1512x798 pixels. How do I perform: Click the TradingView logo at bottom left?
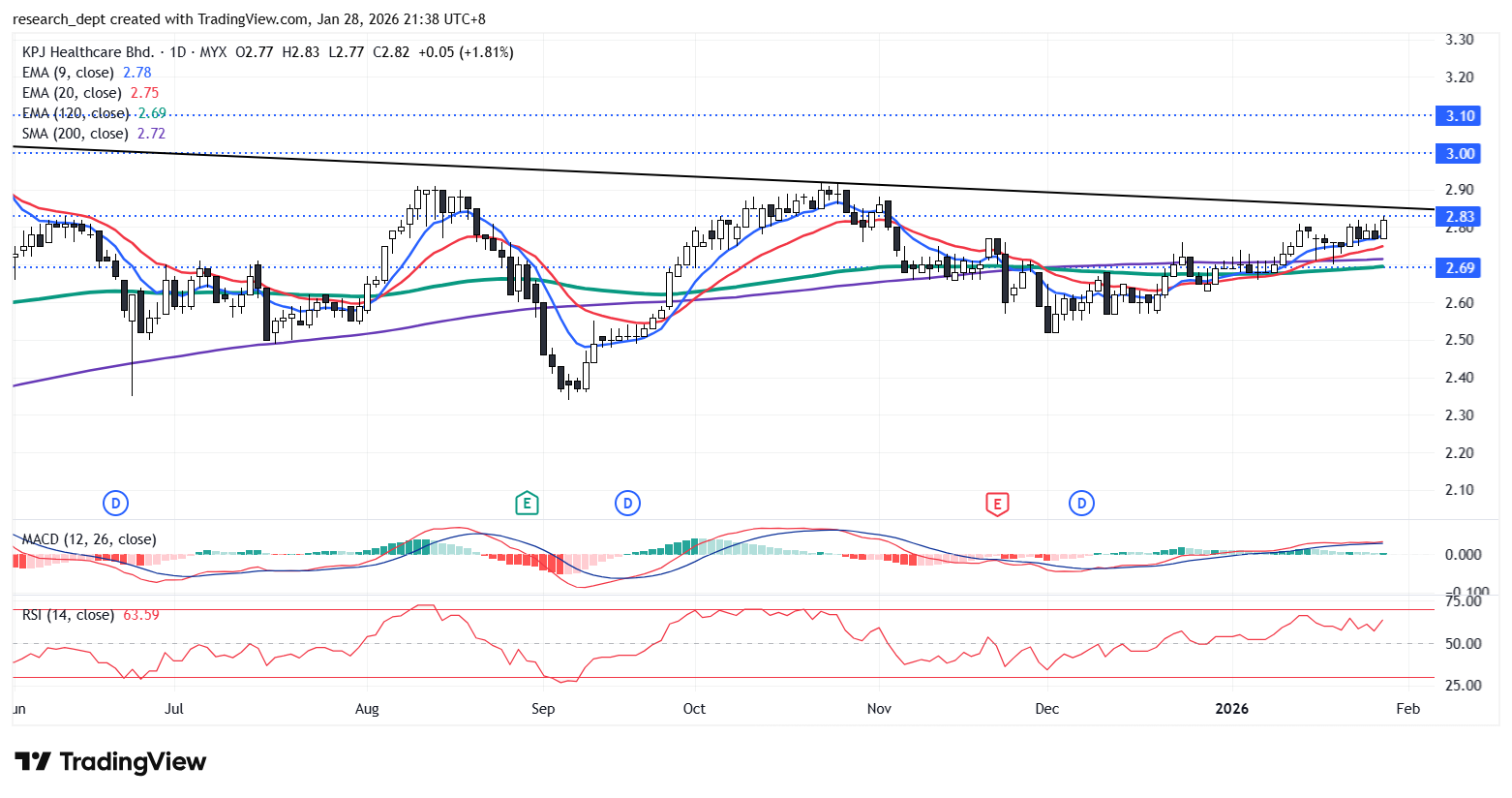click(x=110, y=762)
